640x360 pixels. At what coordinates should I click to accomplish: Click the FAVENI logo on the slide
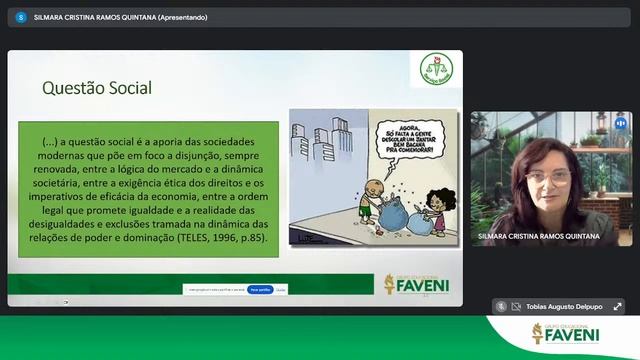pyautogui.click(x=417, y=284)
